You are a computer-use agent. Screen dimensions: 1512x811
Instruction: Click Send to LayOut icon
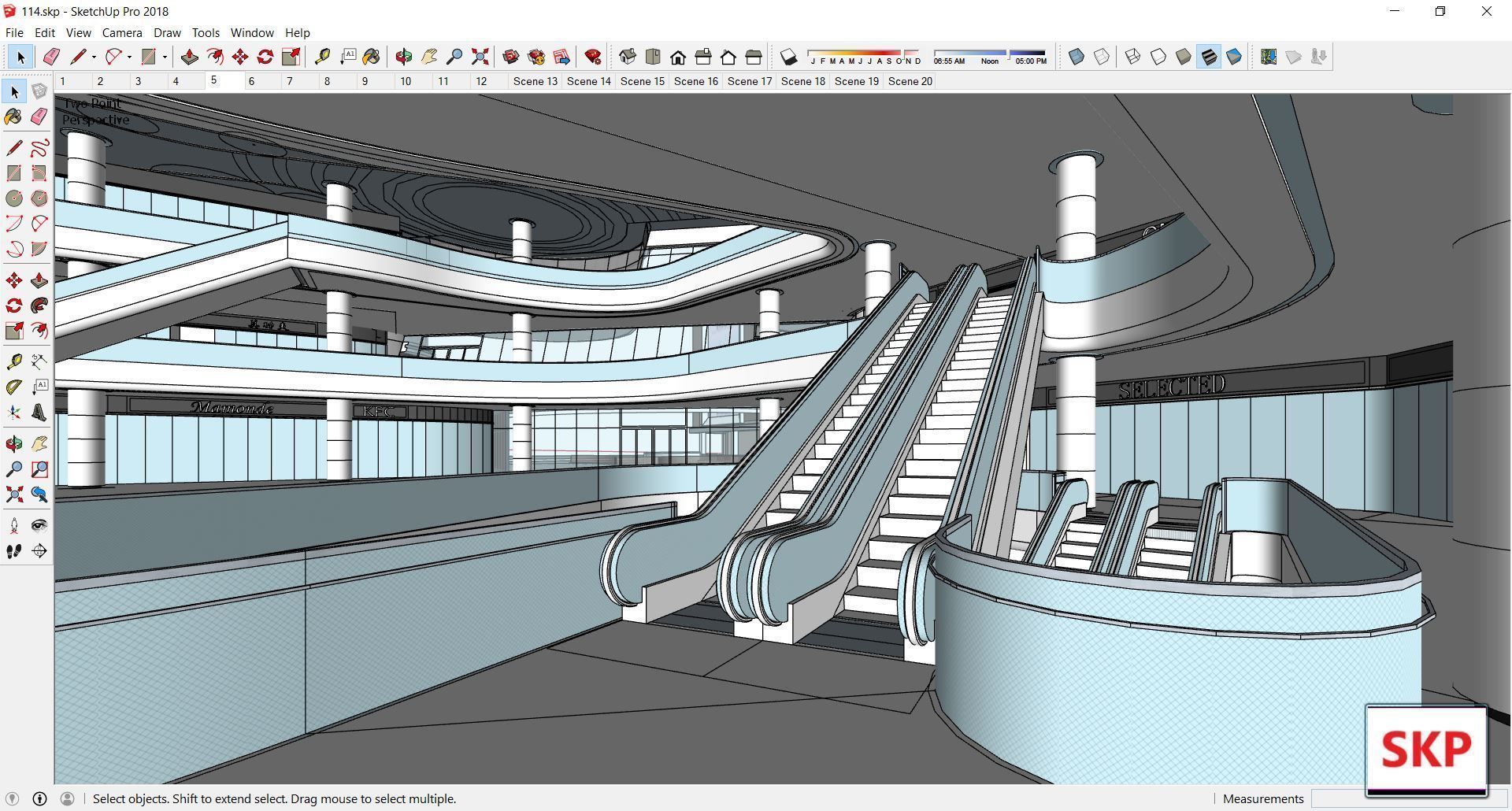pyautogui.click(x=561, y=57)
